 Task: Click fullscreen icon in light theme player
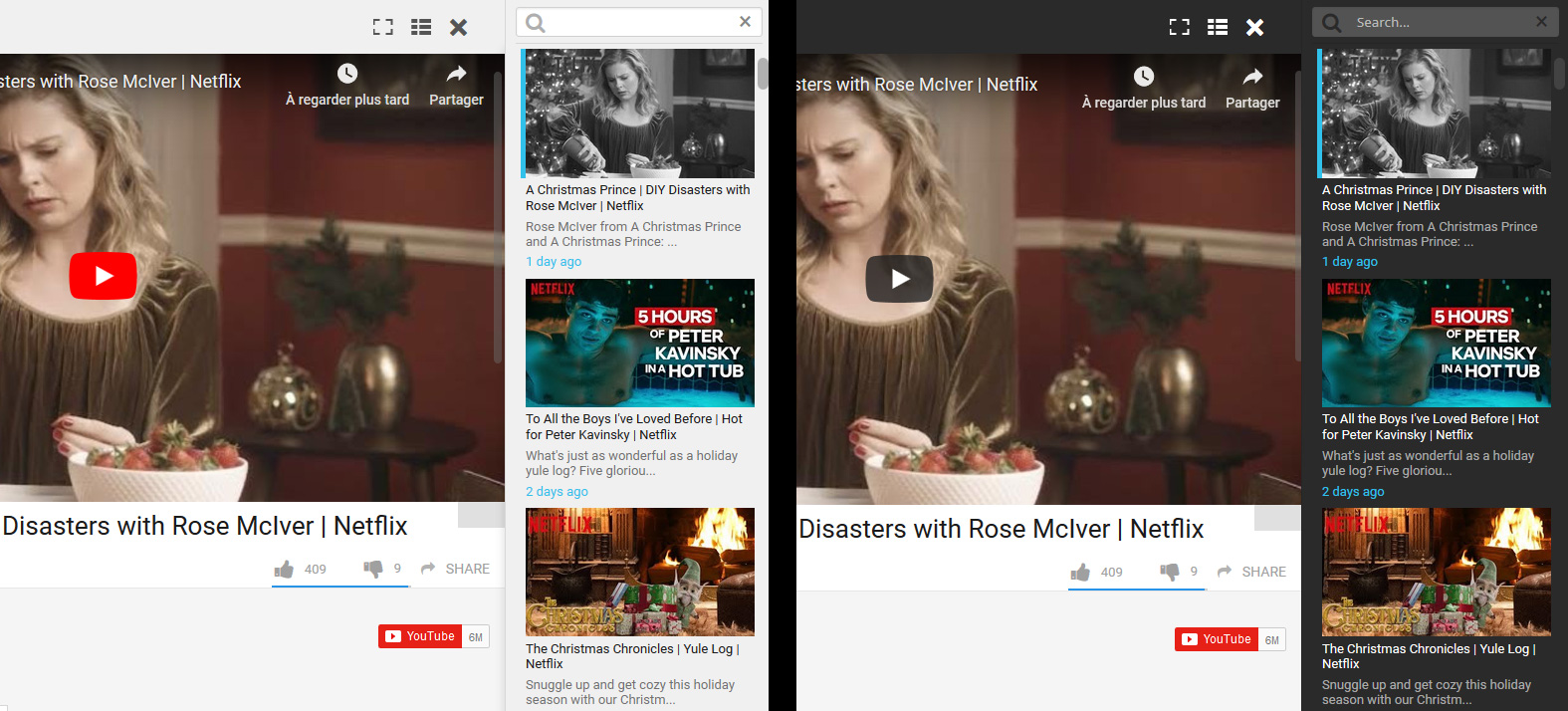coord(382,27)
